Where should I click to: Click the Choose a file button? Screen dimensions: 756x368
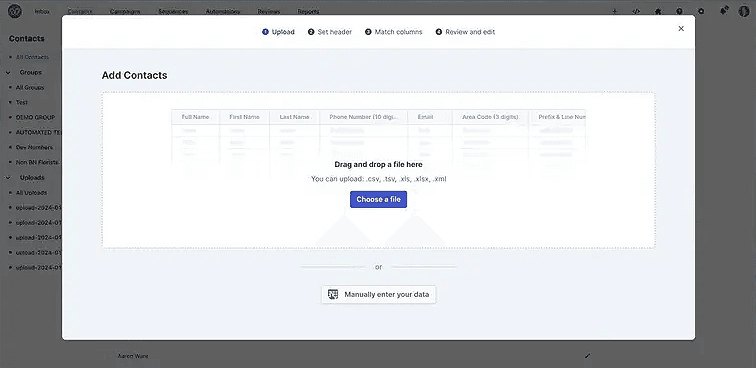pos(378,199)
